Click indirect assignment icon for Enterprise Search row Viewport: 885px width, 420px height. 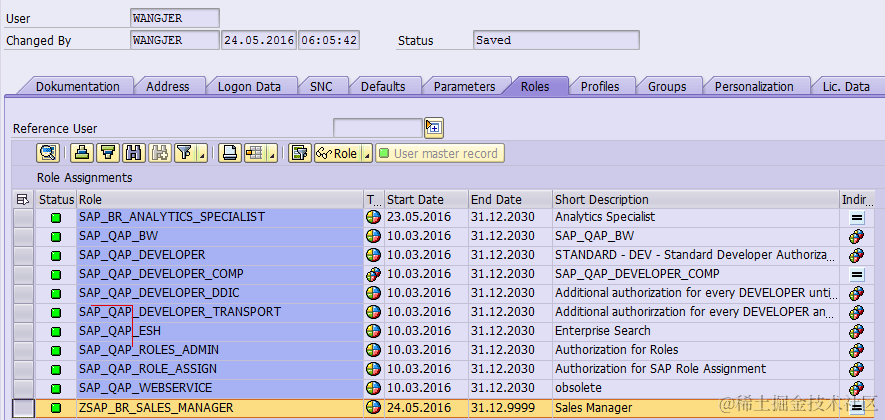point(857,331)
